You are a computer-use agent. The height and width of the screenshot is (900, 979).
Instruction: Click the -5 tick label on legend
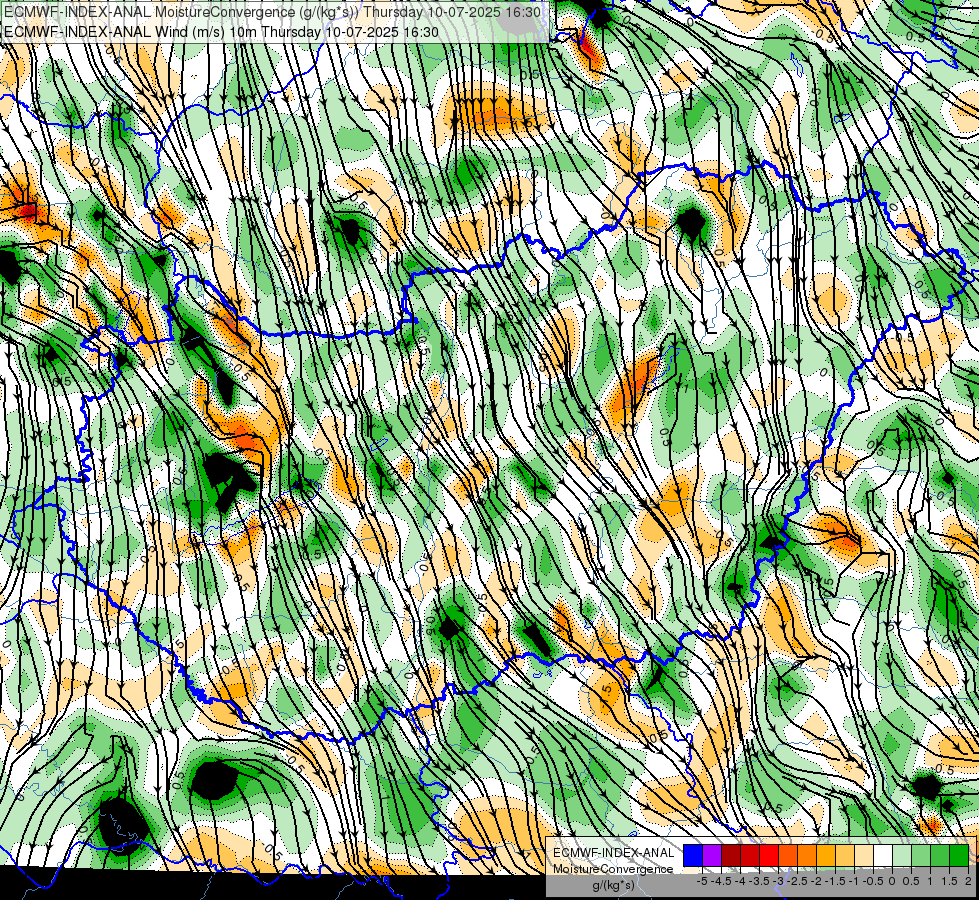point(702,881)
